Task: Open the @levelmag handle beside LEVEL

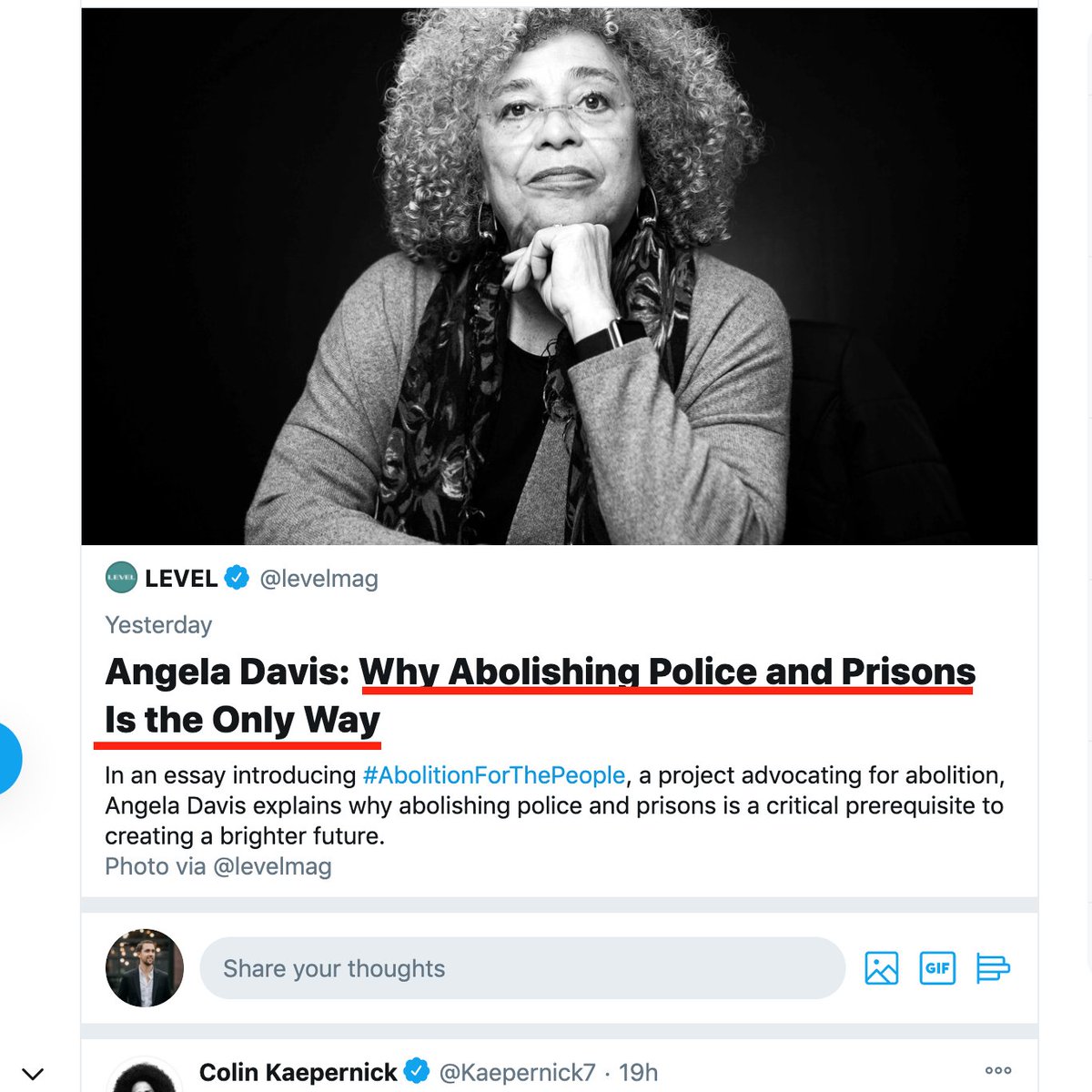Action: pyautogui.click(x=318, y=579)
